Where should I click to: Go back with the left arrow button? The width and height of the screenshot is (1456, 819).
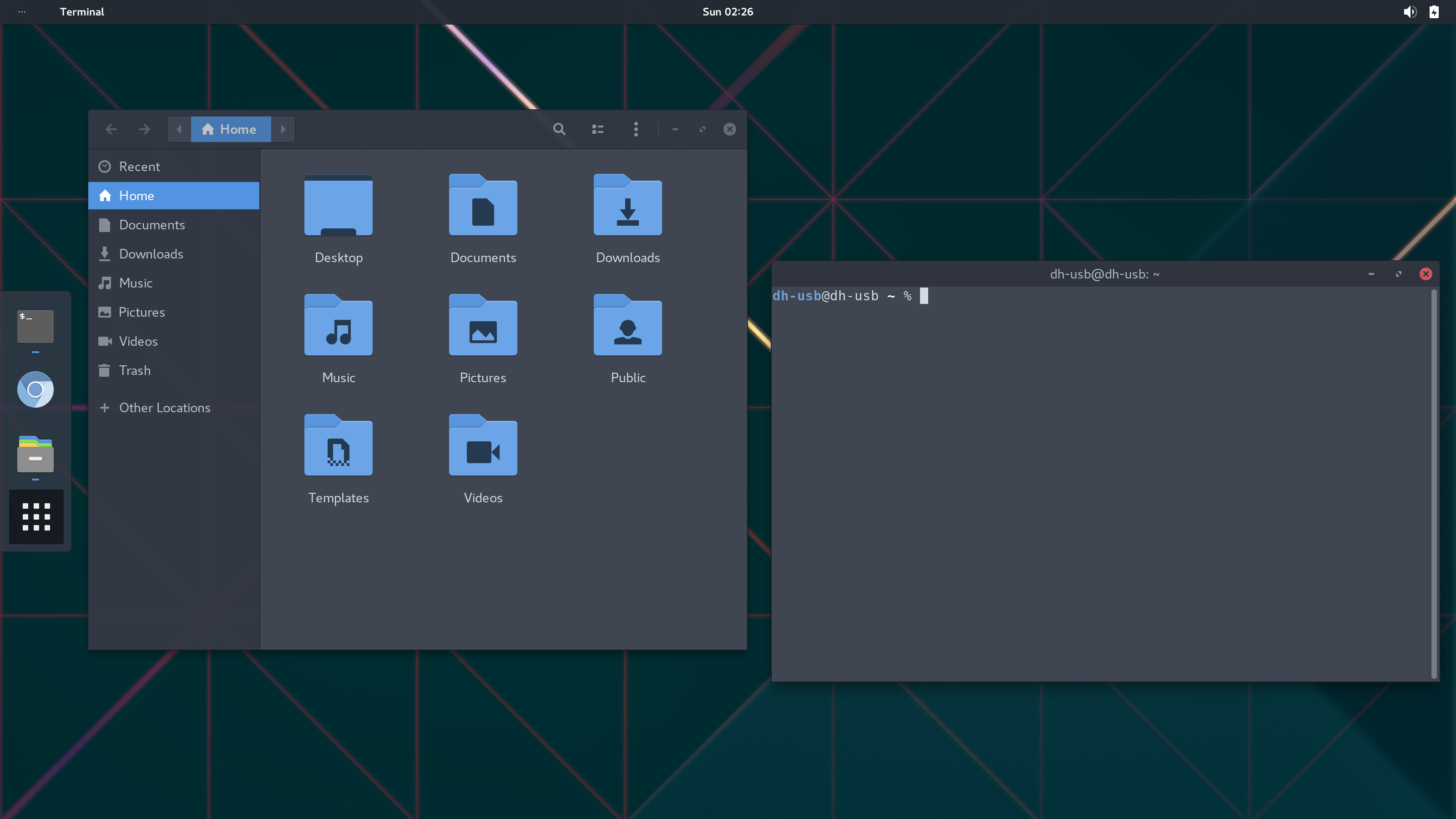111,129
